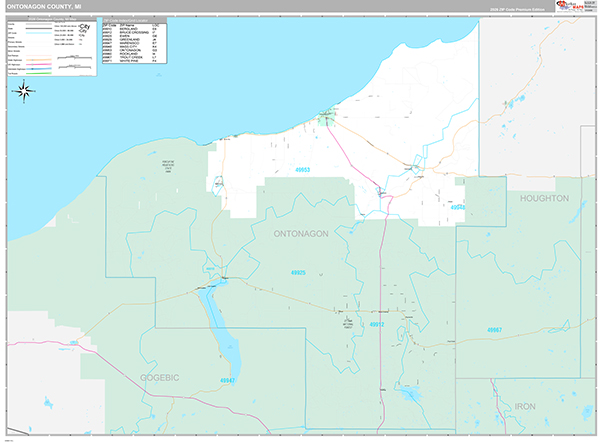The height and width of the screenshot is (442, 600).
Task: Click the Ontonagon town marker on the shoreline
Action: 325,118
